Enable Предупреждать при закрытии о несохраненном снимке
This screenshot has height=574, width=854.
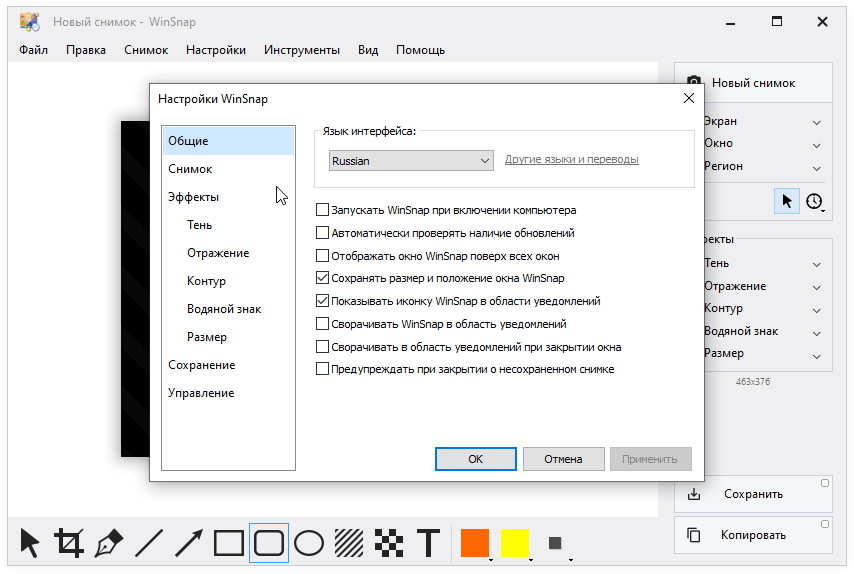(x=322, y=369)
